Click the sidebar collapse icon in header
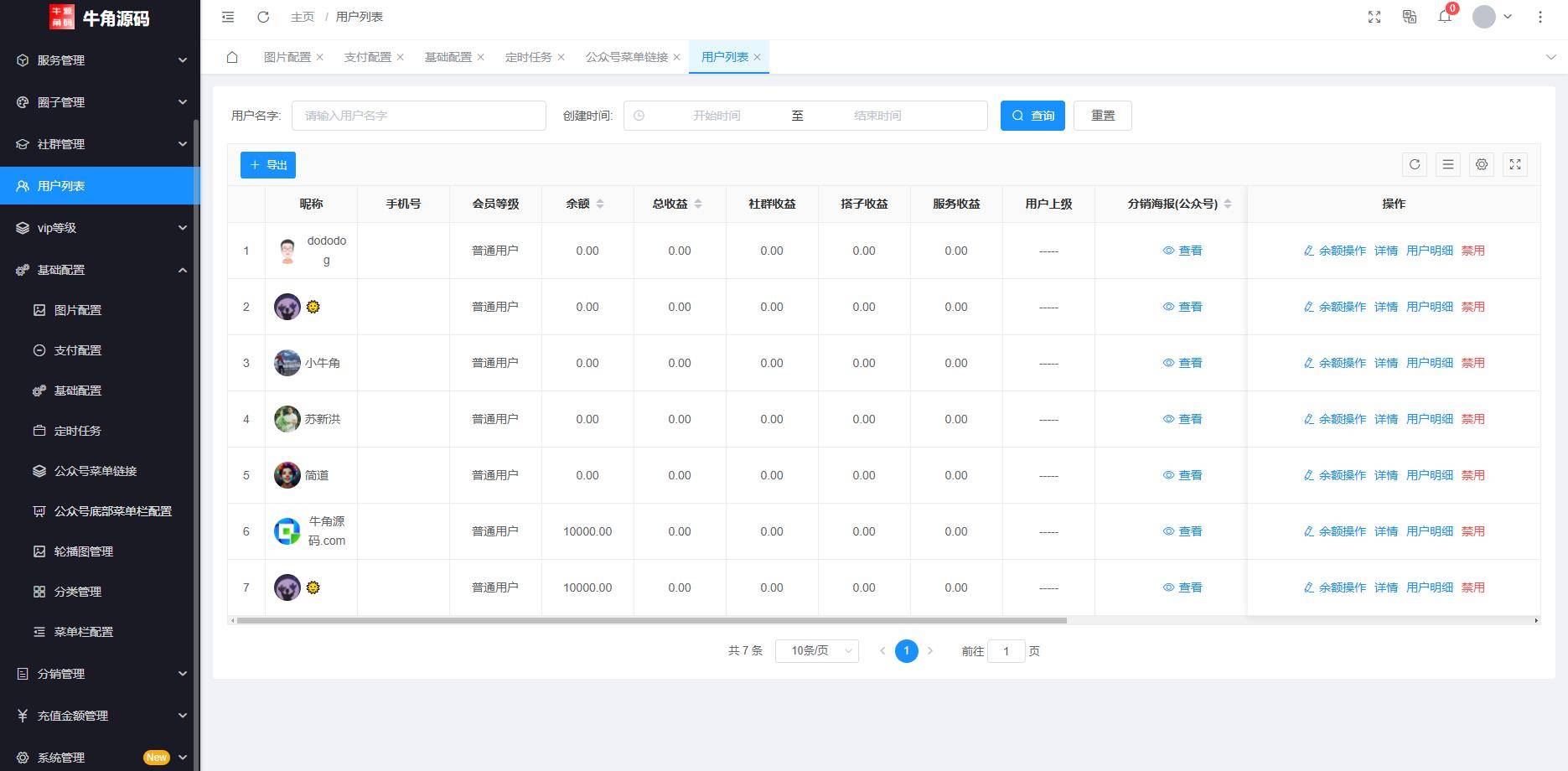 pos(228,17)
